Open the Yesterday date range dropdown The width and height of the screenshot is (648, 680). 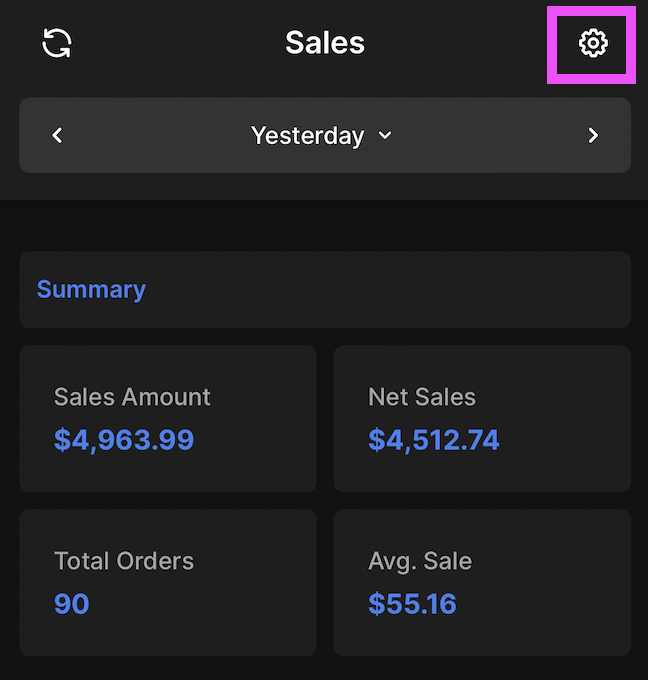click(321, 136)
